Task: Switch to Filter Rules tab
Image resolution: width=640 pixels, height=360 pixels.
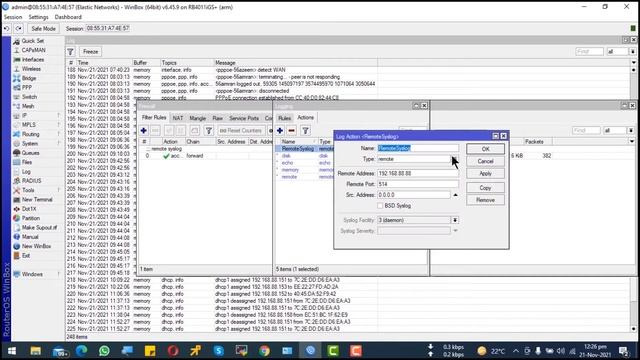Action: click(154, 118)
